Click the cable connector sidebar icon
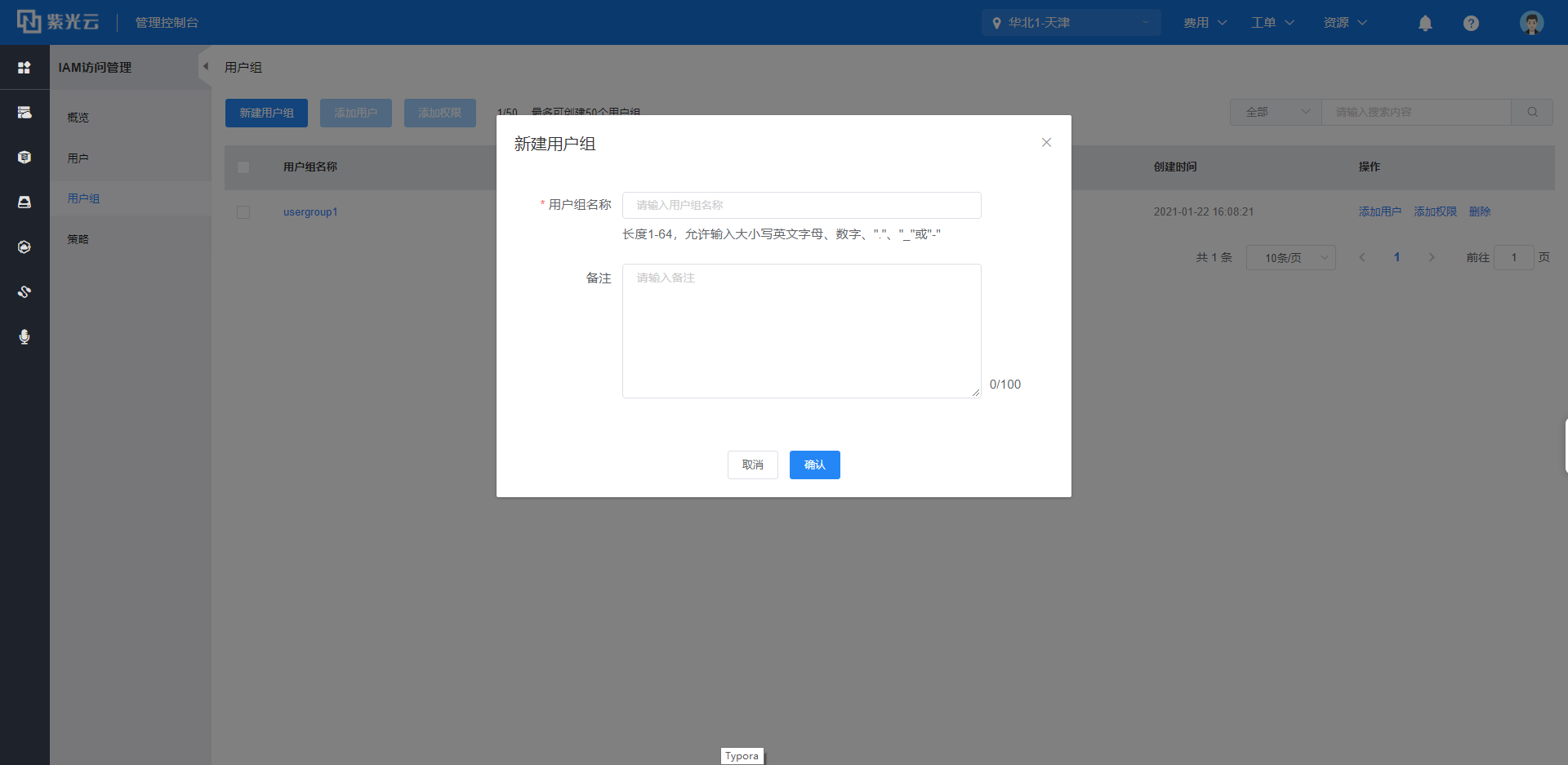 tap(24, 291)
